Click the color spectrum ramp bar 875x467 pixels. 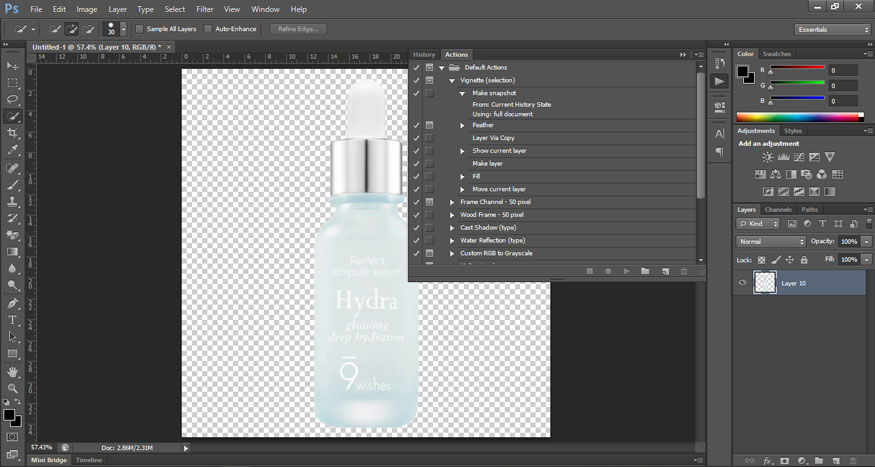point(802,117)
